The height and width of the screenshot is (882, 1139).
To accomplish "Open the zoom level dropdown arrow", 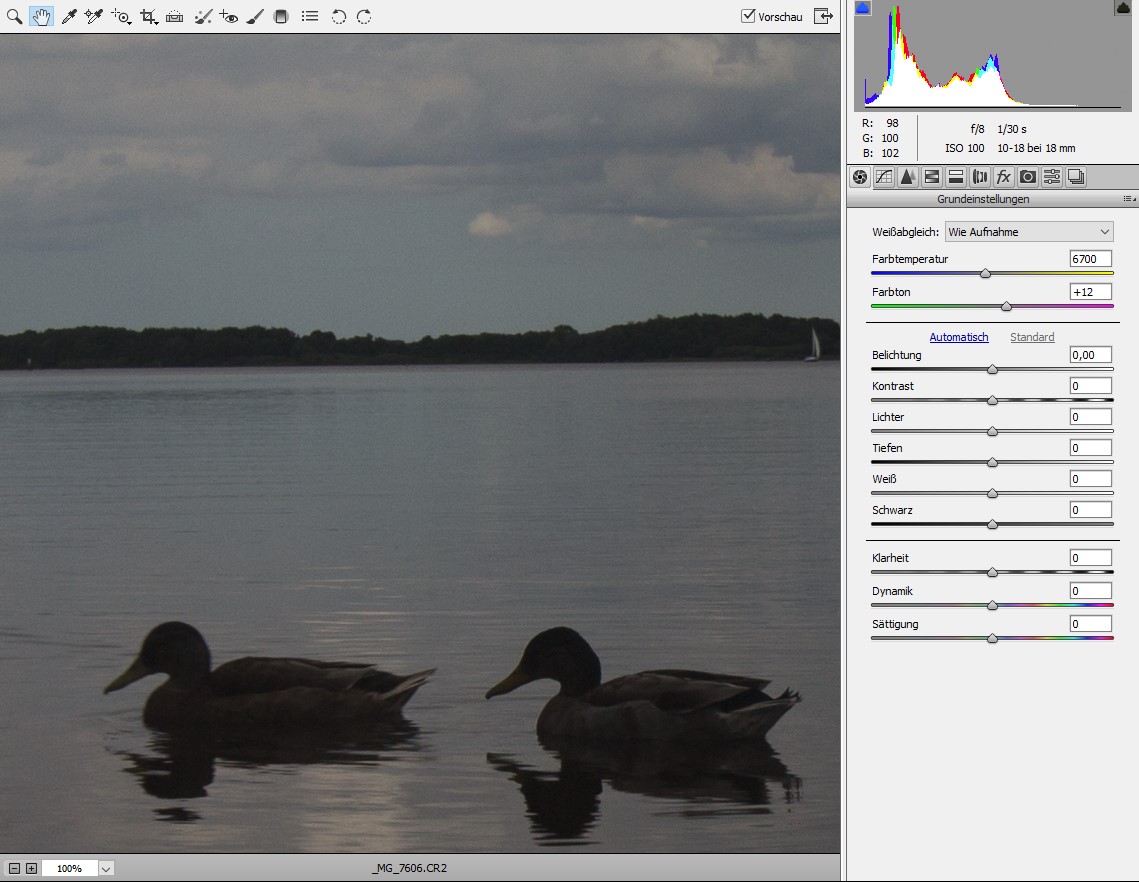I will pos(106,868).
